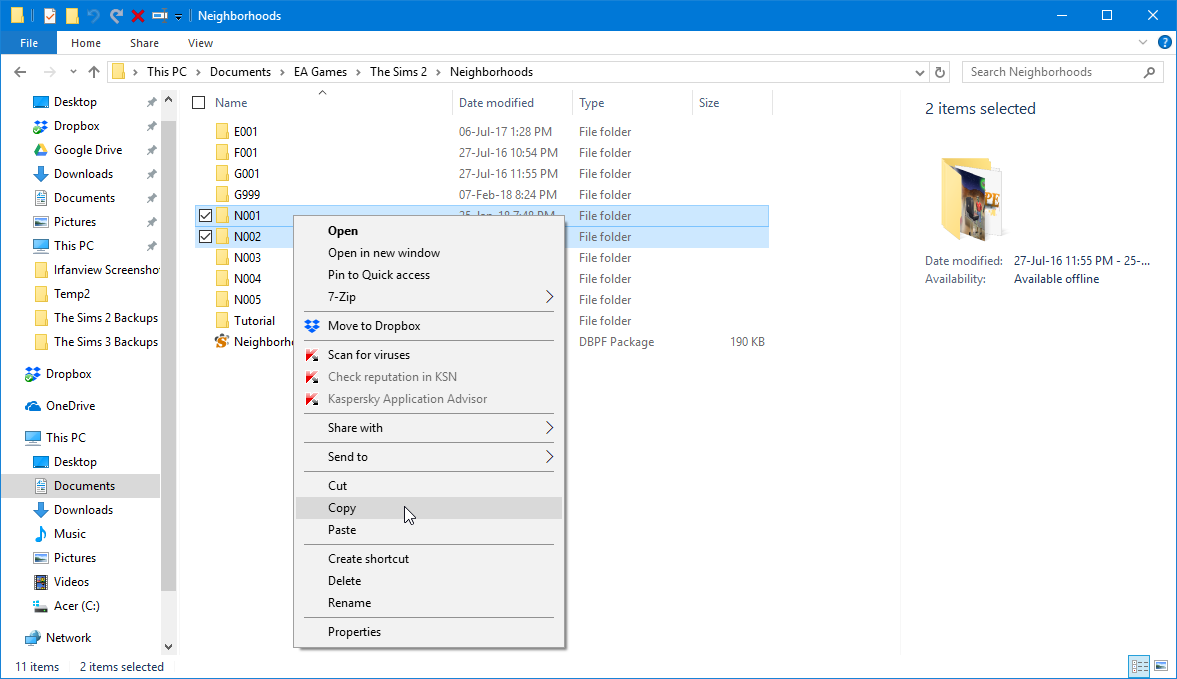This screenshot has height=679, width=1177.
Task: Go back using the Back arrow
Action: (21, 72)
